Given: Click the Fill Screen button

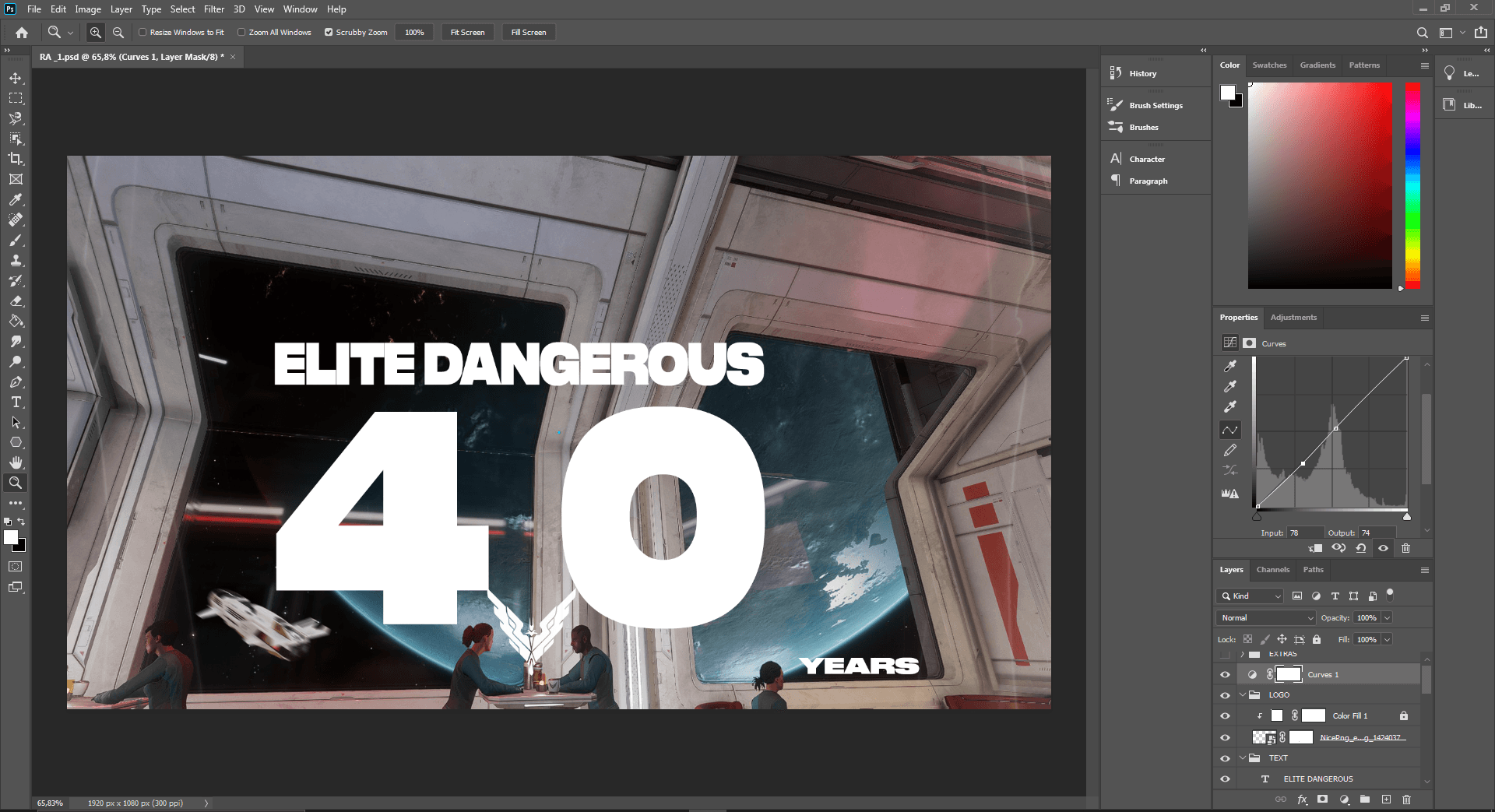Looking at the screenshot, I should [x=528, y=33].
